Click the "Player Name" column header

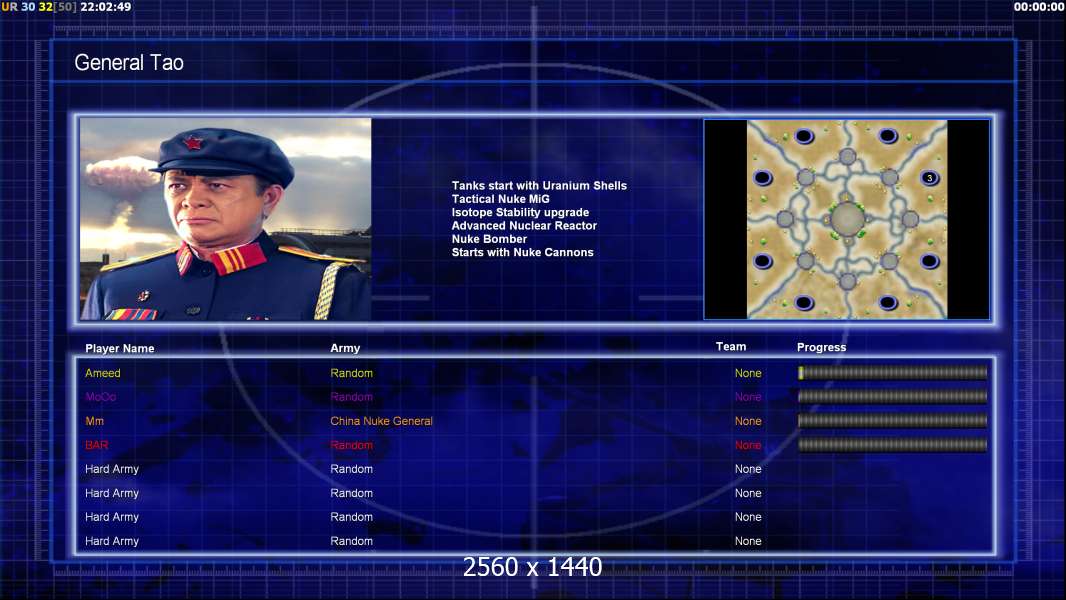(x=120, y=348)
